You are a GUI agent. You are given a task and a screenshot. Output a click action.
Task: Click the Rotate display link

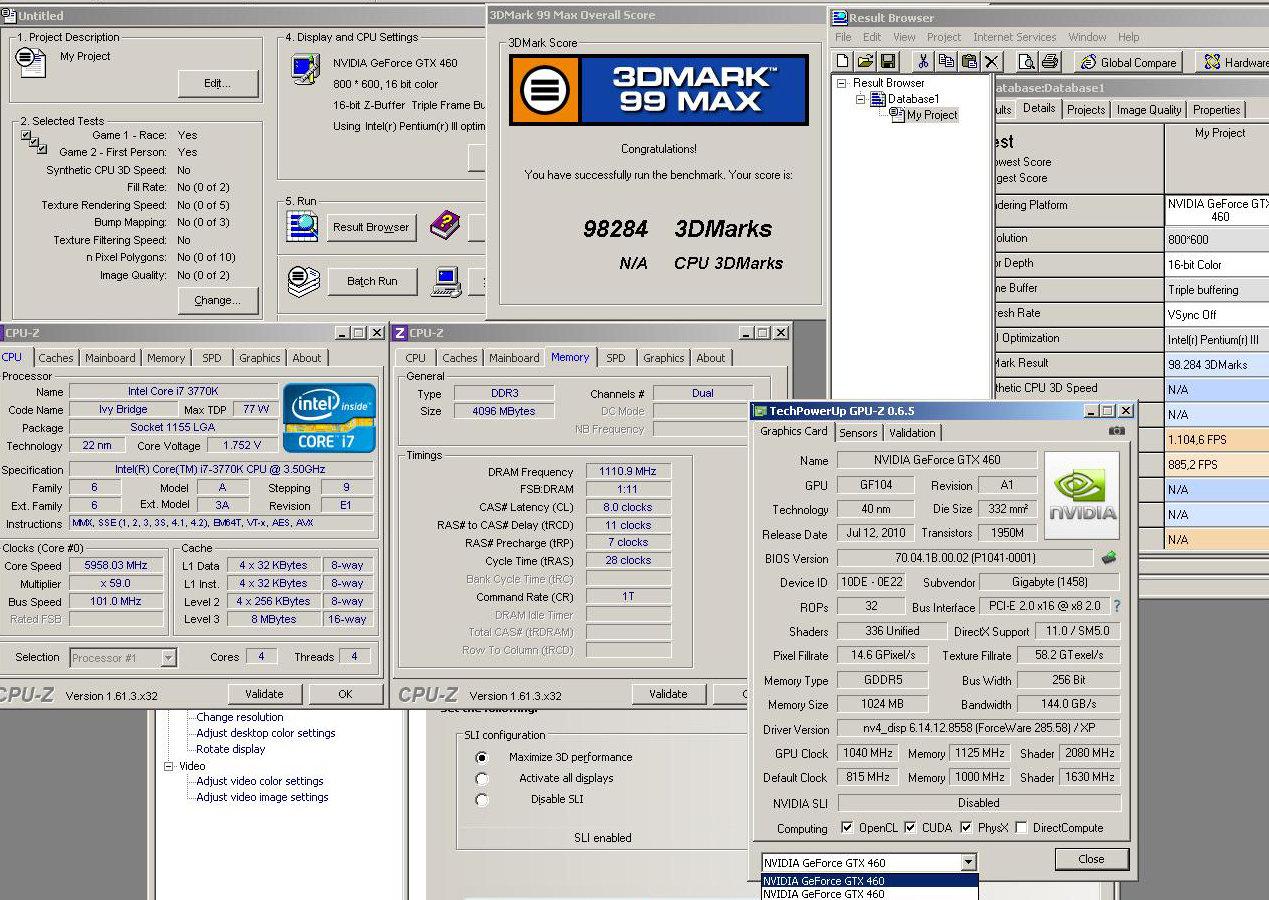pyautogui.click(x=231, y=749)
